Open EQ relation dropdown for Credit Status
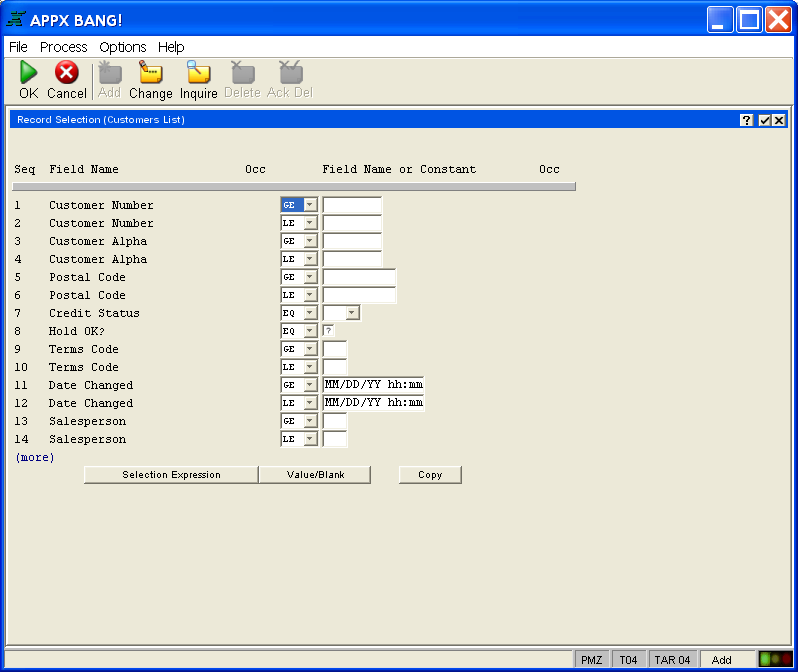798x672 pixels. (310, 313)
